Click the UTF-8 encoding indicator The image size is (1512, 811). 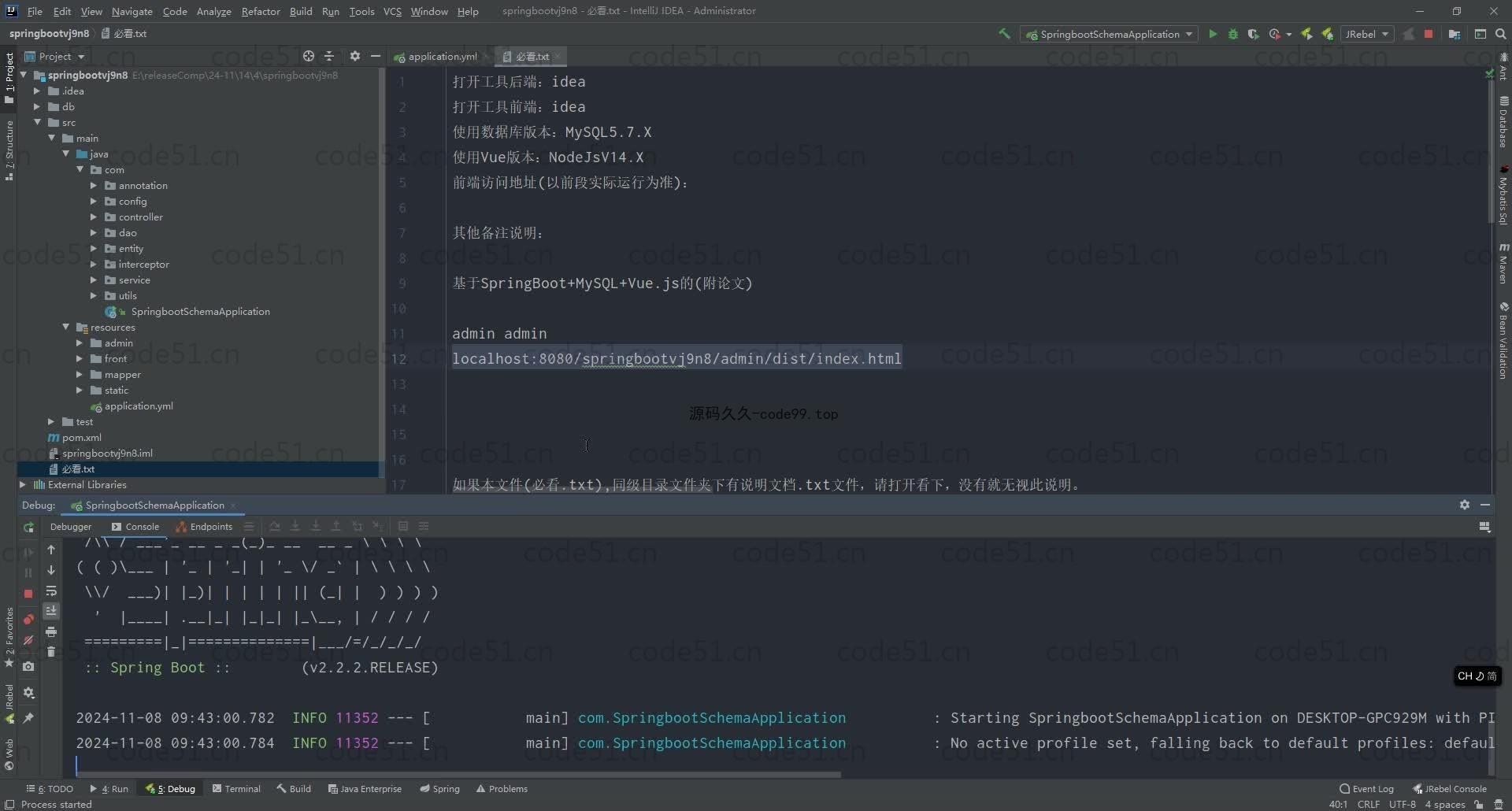1402,805
